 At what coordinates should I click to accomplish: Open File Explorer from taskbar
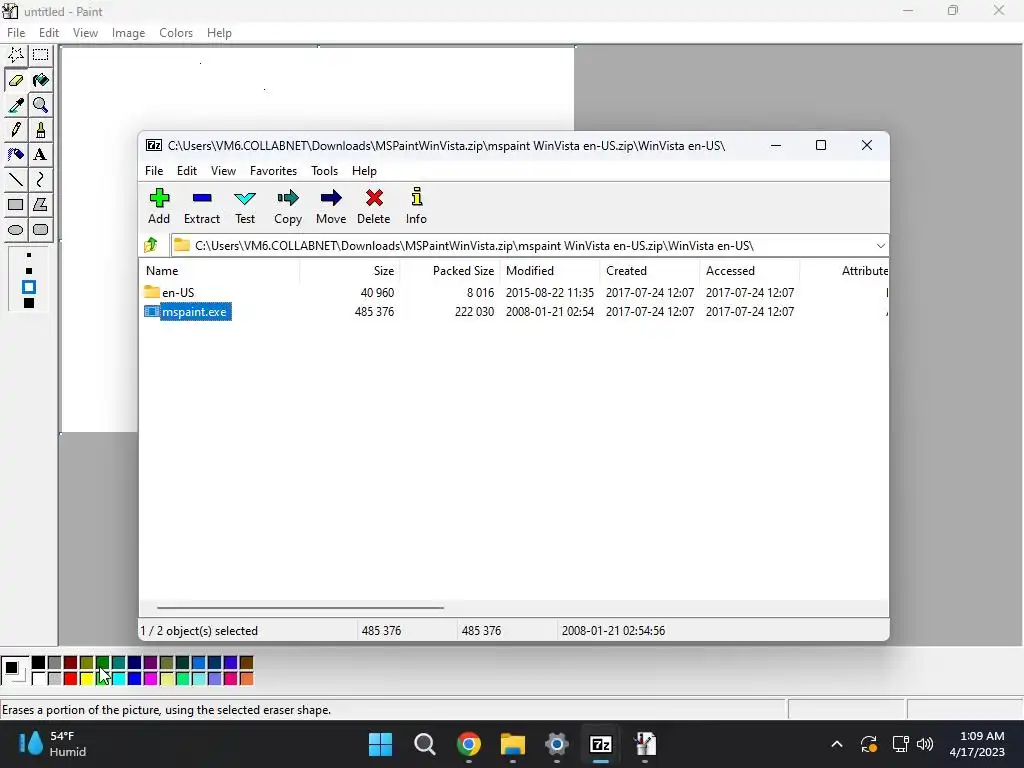[513, 744]
